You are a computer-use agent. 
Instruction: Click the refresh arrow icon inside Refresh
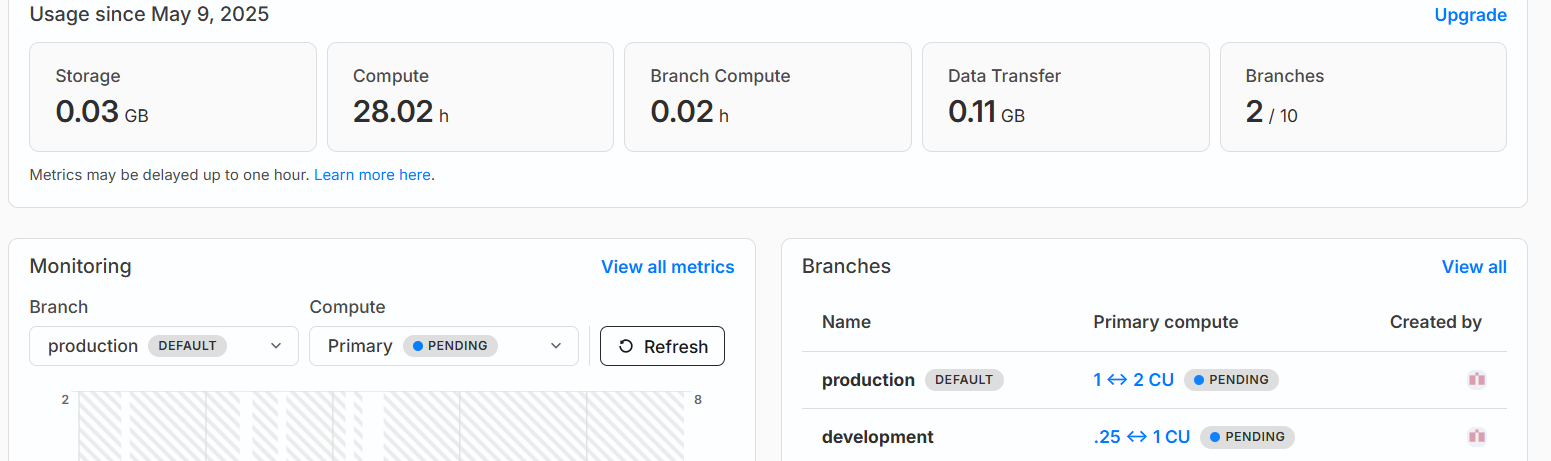(626, 346)
